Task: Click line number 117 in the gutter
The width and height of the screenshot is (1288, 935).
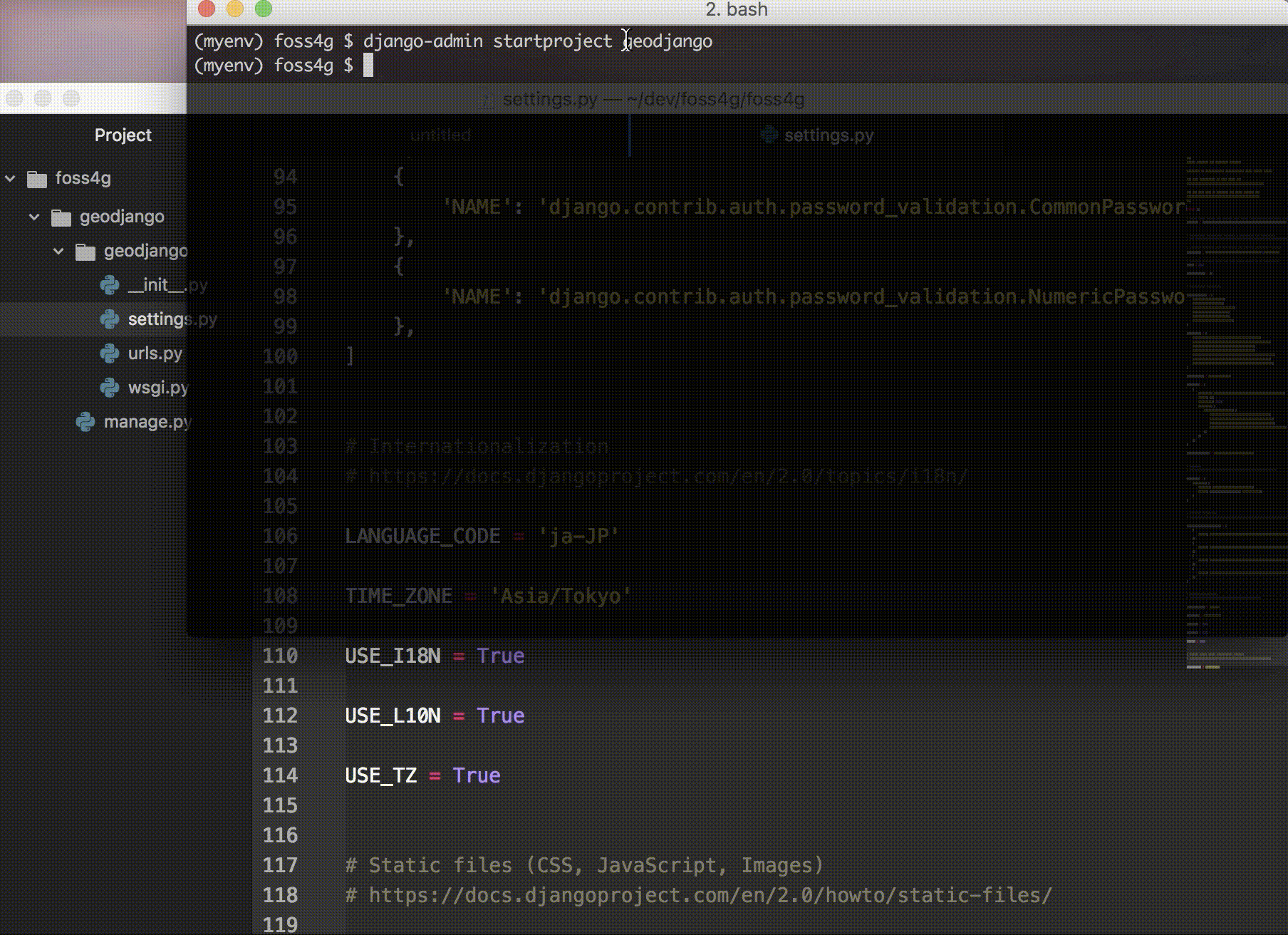Action: pos(280,865)
